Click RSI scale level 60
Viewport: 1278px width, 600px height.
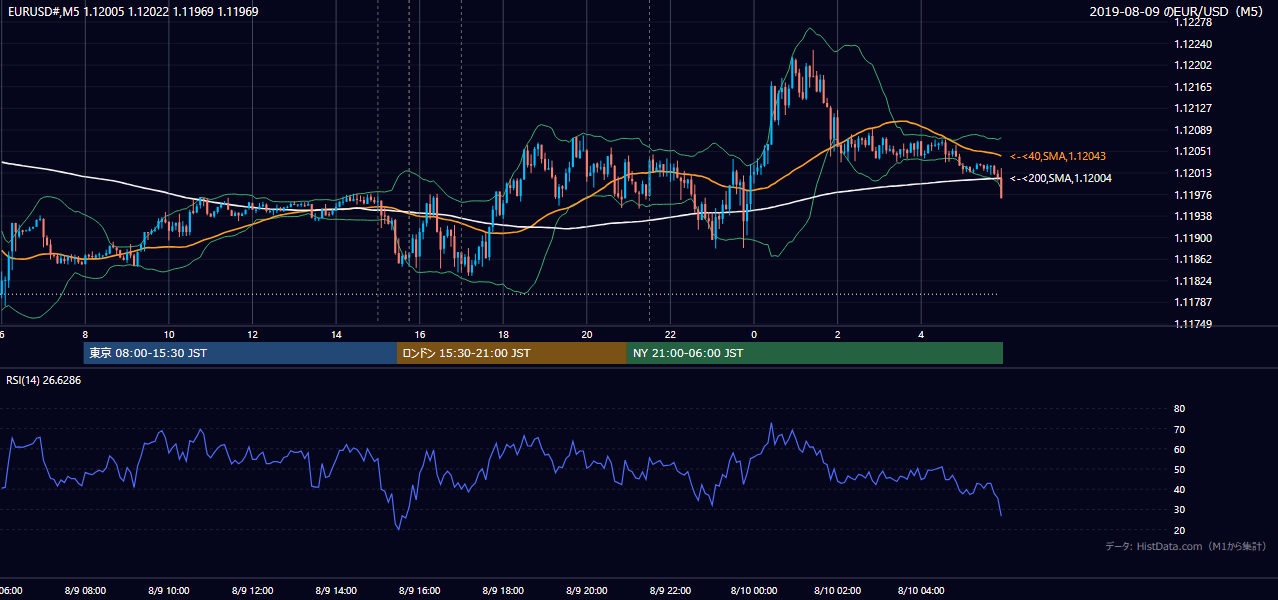click(x=1179, y=450)
